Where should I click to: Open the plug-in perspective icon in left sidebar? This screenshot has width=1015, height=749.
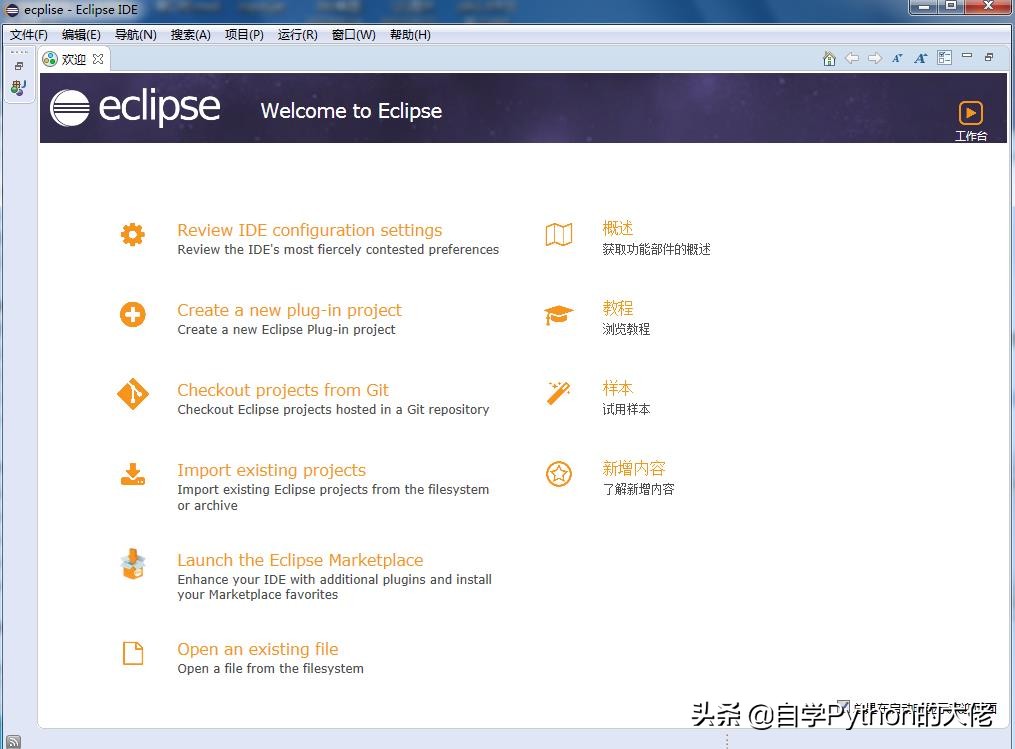[18, 87]
